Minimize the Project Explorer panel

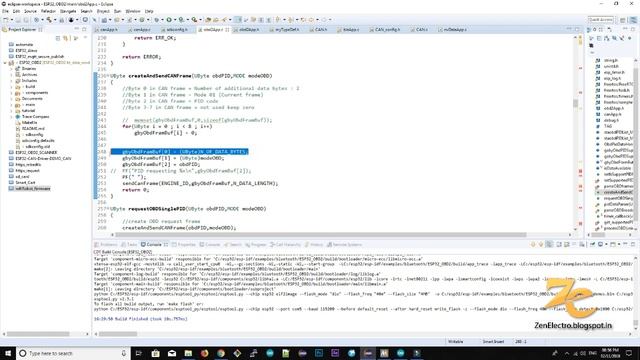[77, 29]
